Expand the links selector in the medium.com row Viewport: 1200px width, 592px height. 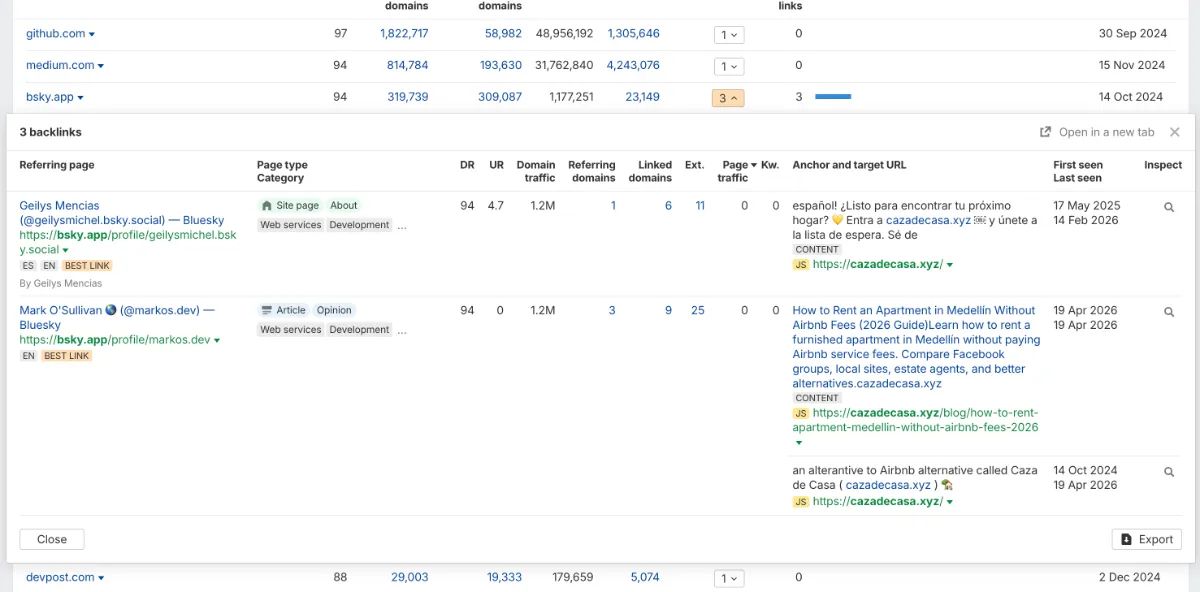[x=729, y=67]
